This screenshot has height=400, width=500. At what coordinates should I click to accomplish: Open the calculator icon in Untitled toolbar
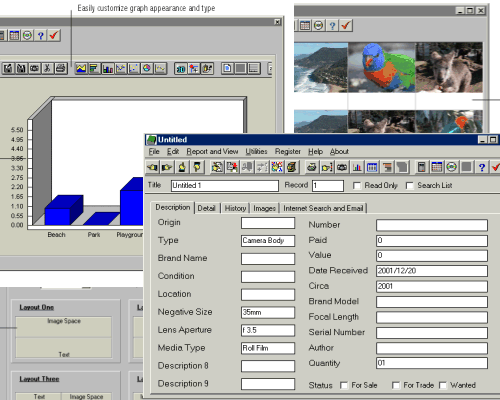421,167
